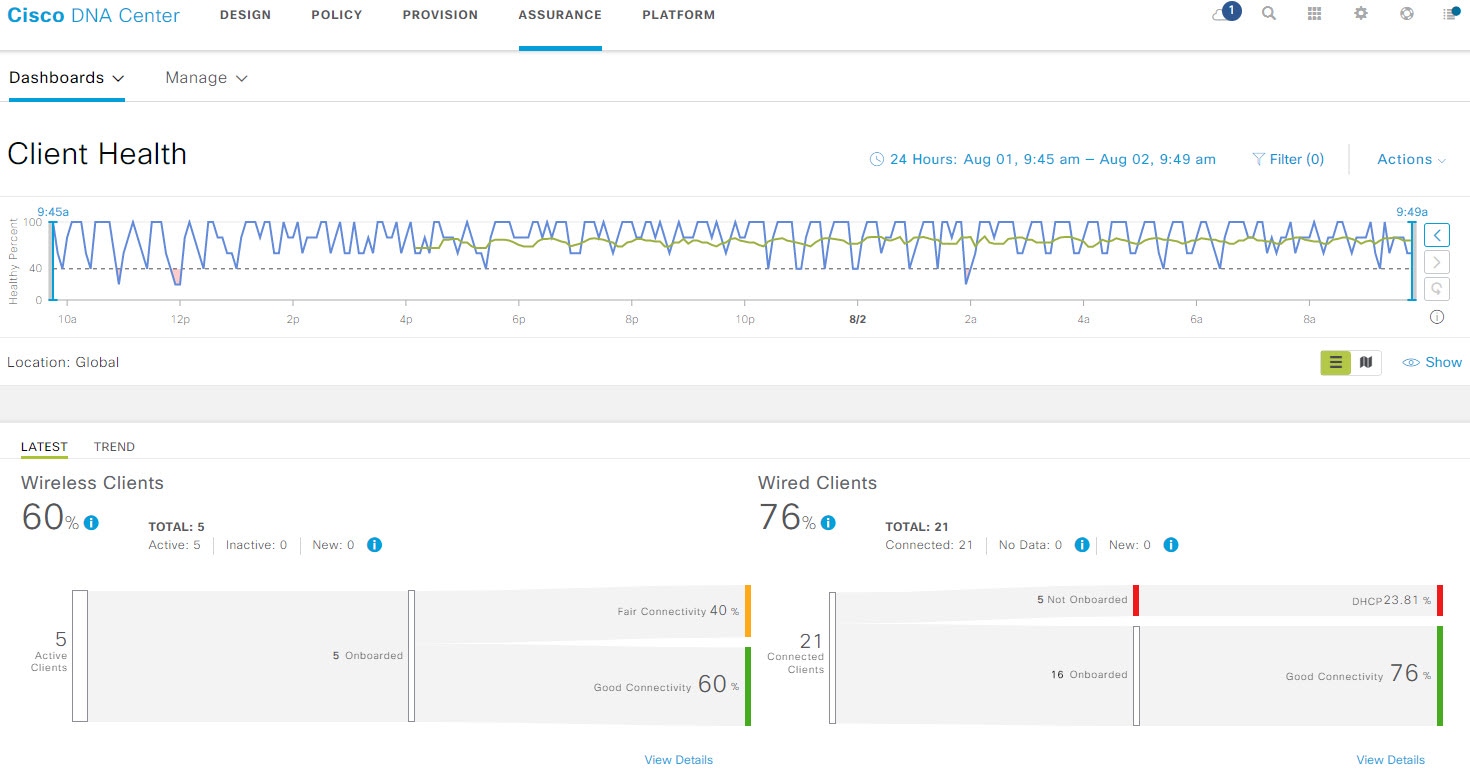Click the timeline back arrow button

point(1436,235)
